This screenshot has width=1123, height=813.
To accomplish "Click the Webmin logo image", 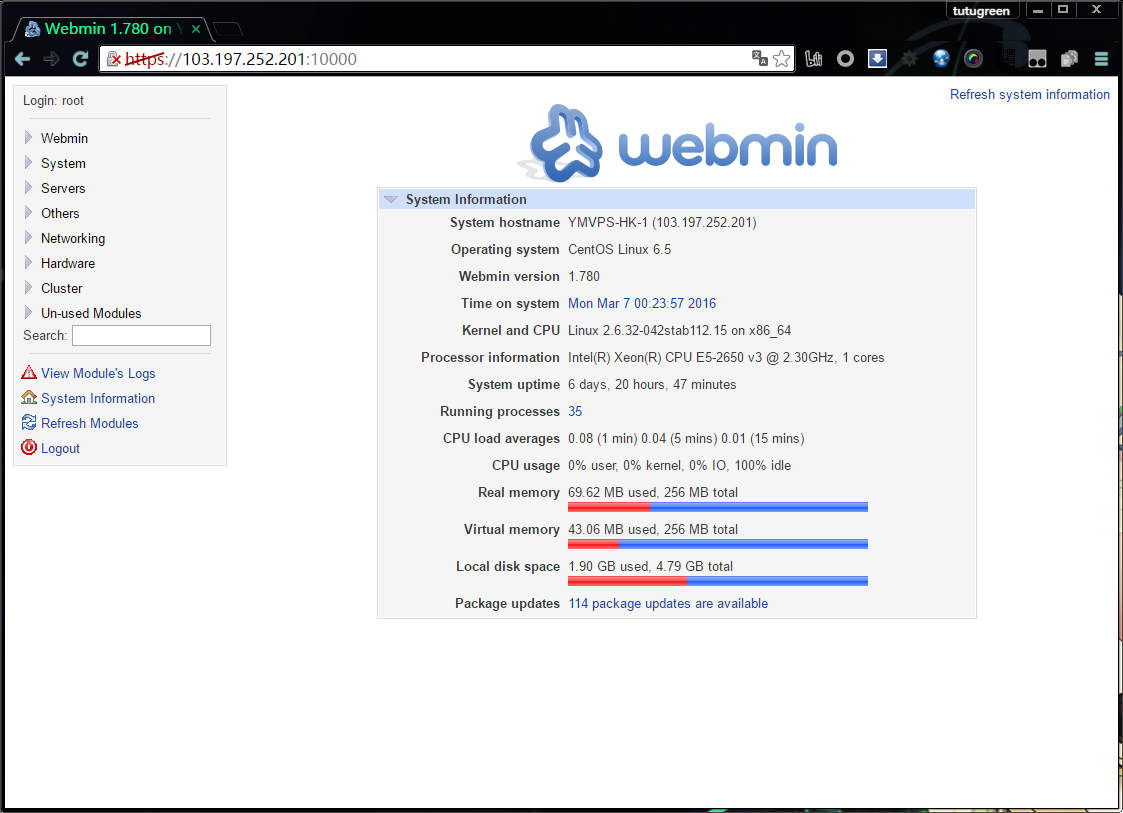I will point(677,143).
